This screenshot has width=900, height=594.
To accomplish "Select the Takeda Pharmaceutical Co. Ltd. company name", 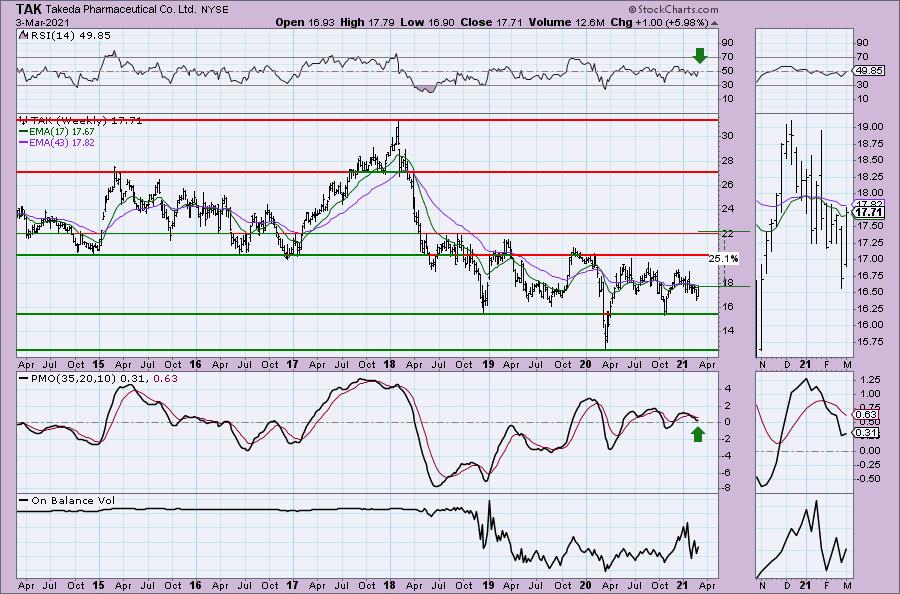I will pyautogui.click(x=122, y=10).
